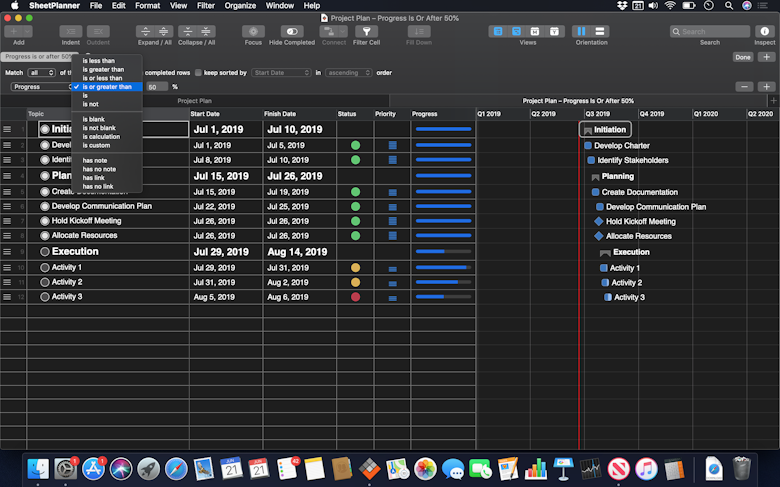Click priority icon for Develop Communication Plan
Image resolution: width=780 pixels, height=487 pixels.
pyautogui.click(x=392, y=206)
